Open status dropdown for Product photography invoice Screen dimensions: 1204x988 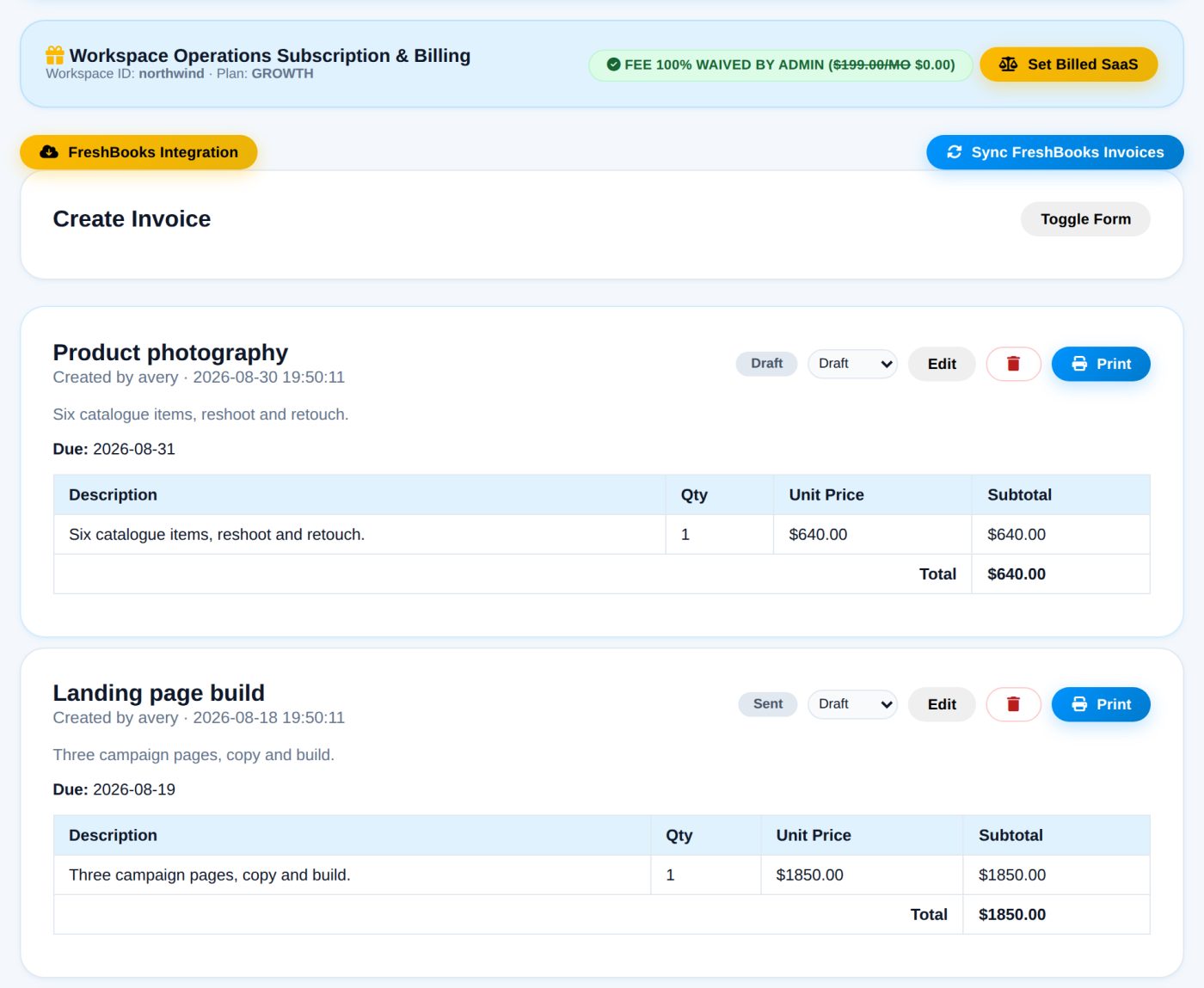click(852, 364)
